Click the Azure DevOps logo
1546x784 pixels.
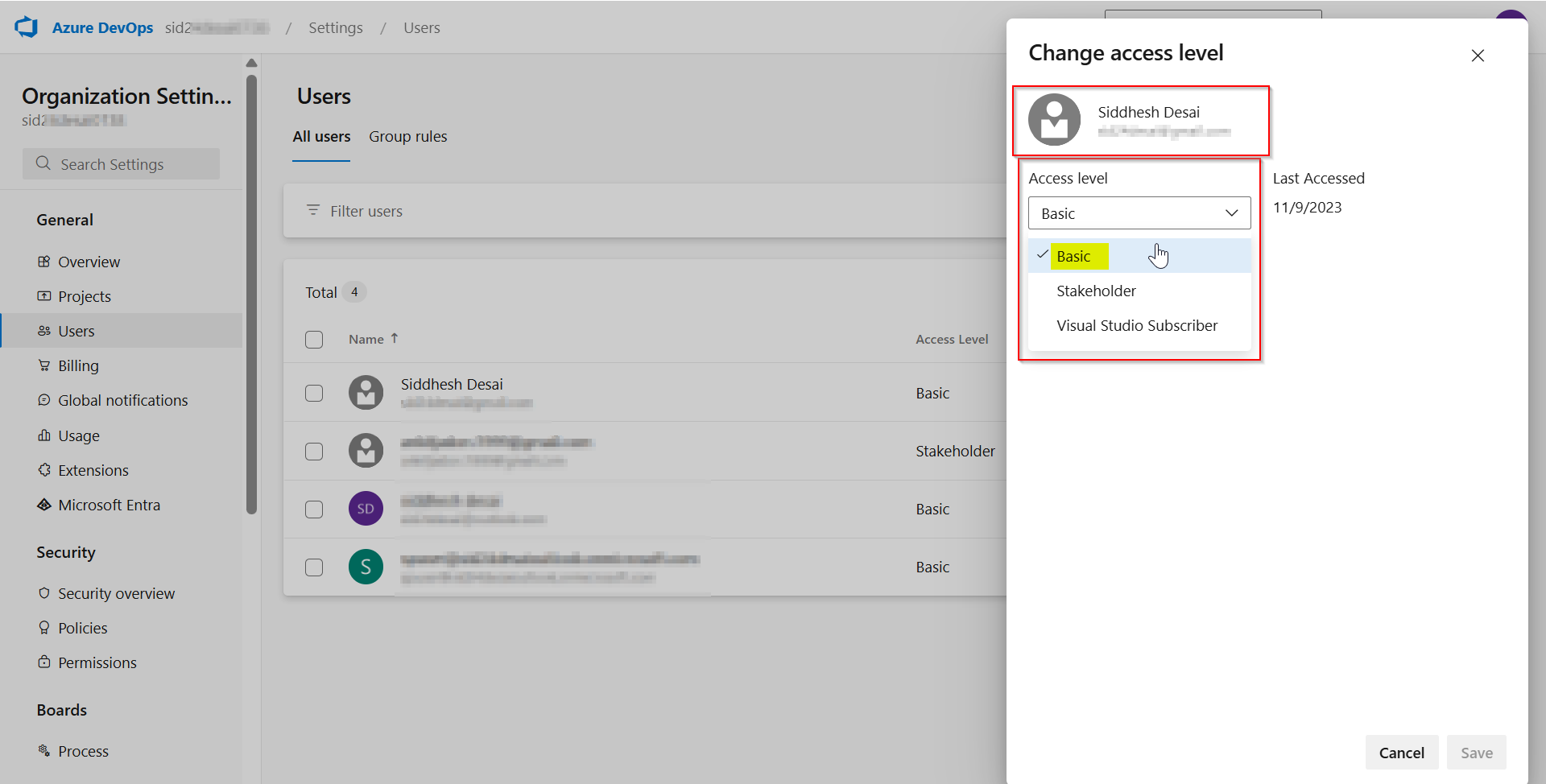point(27,27)
